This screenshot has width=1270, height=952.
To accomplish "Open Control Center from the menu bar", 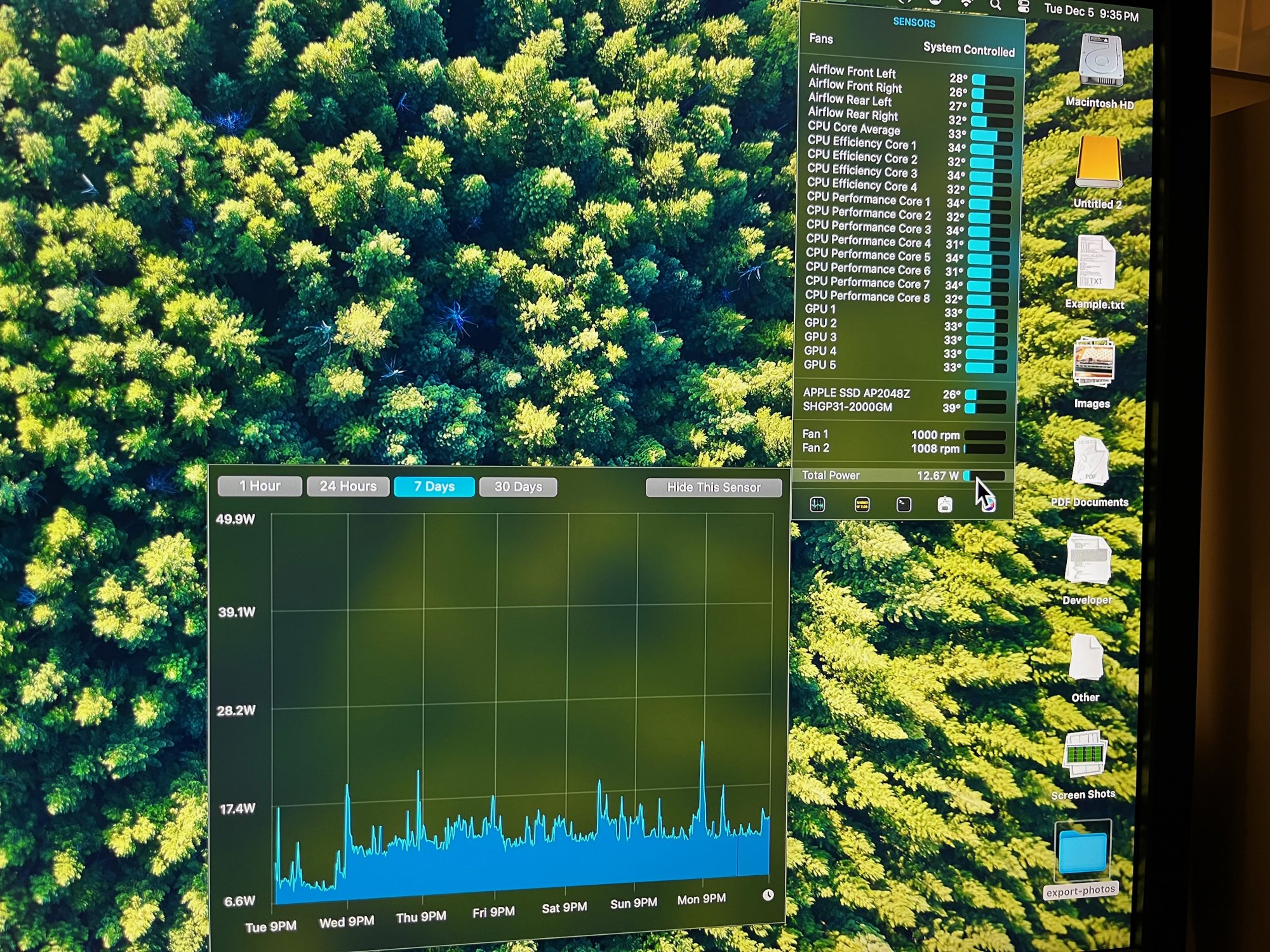I will tap(1024, 6).
